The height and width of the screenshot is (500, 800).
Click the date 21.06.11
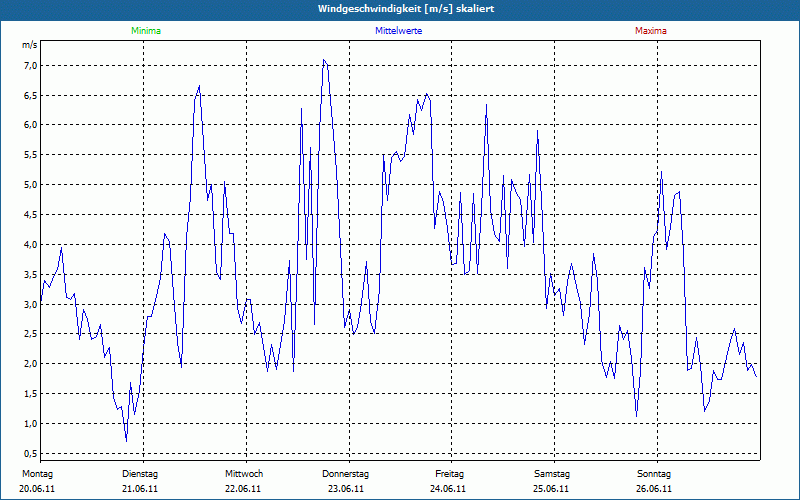[x=140, y=489]
